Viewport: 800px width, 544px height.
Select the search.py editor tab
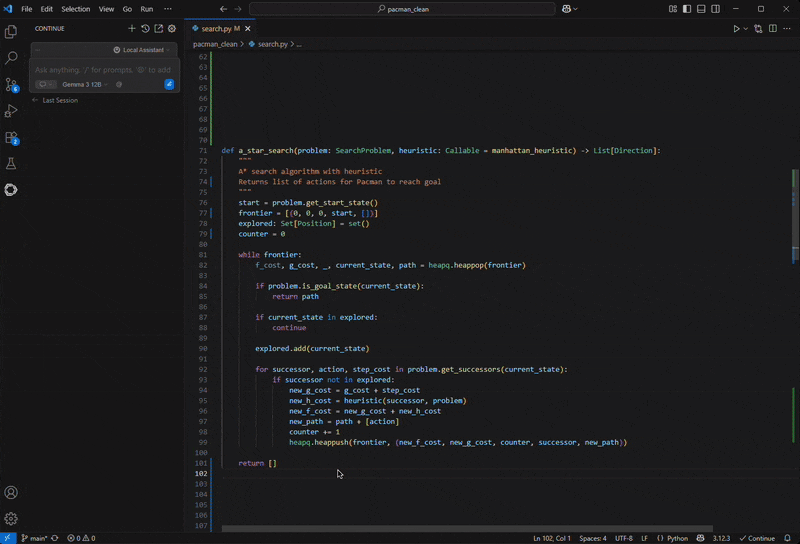(216, 29)
